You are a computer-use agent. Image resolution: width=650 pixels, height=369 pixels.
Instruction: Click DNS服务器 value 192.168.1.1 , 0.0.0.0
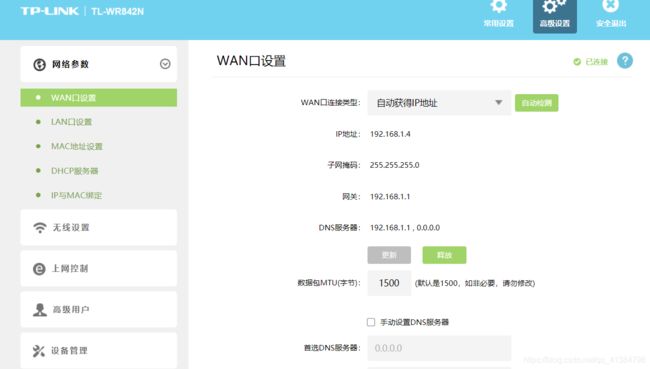(x=405, y=228)
